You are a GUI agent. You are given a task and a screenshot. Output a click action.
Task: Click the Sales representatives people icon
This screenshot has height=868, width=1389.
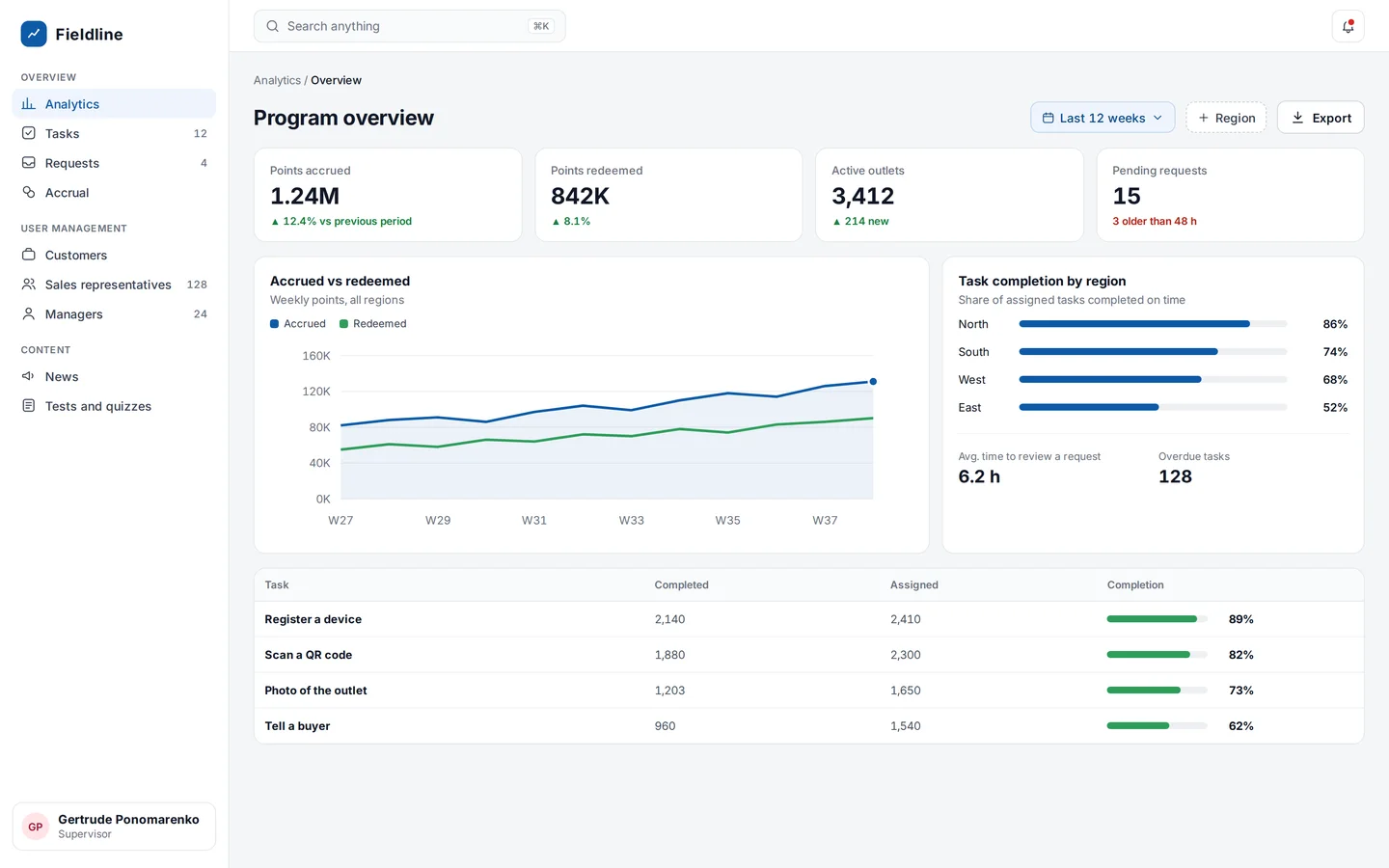point(29,285)
